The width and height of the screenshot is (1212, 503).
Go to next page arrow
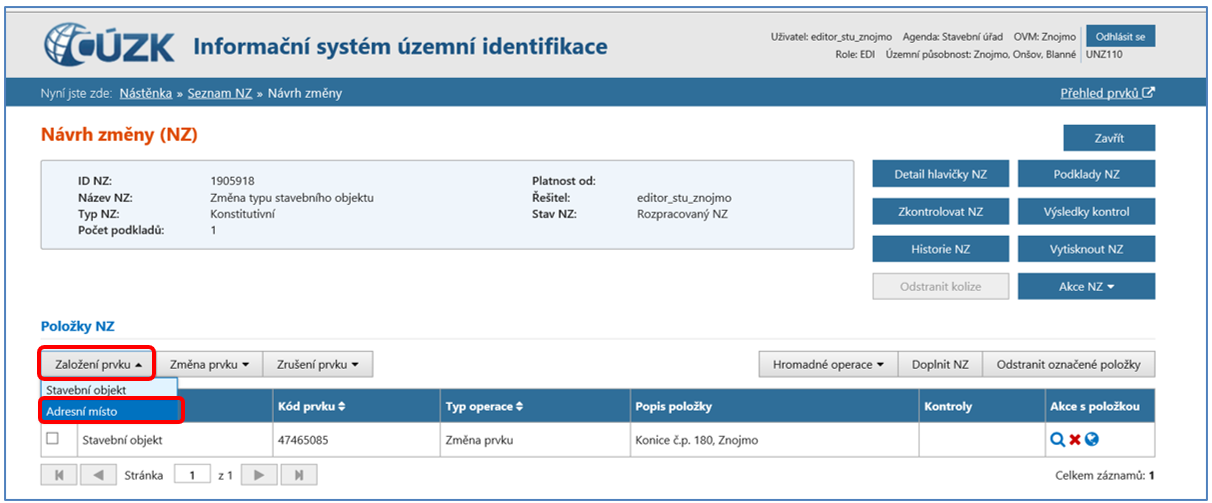coord(260,475)
